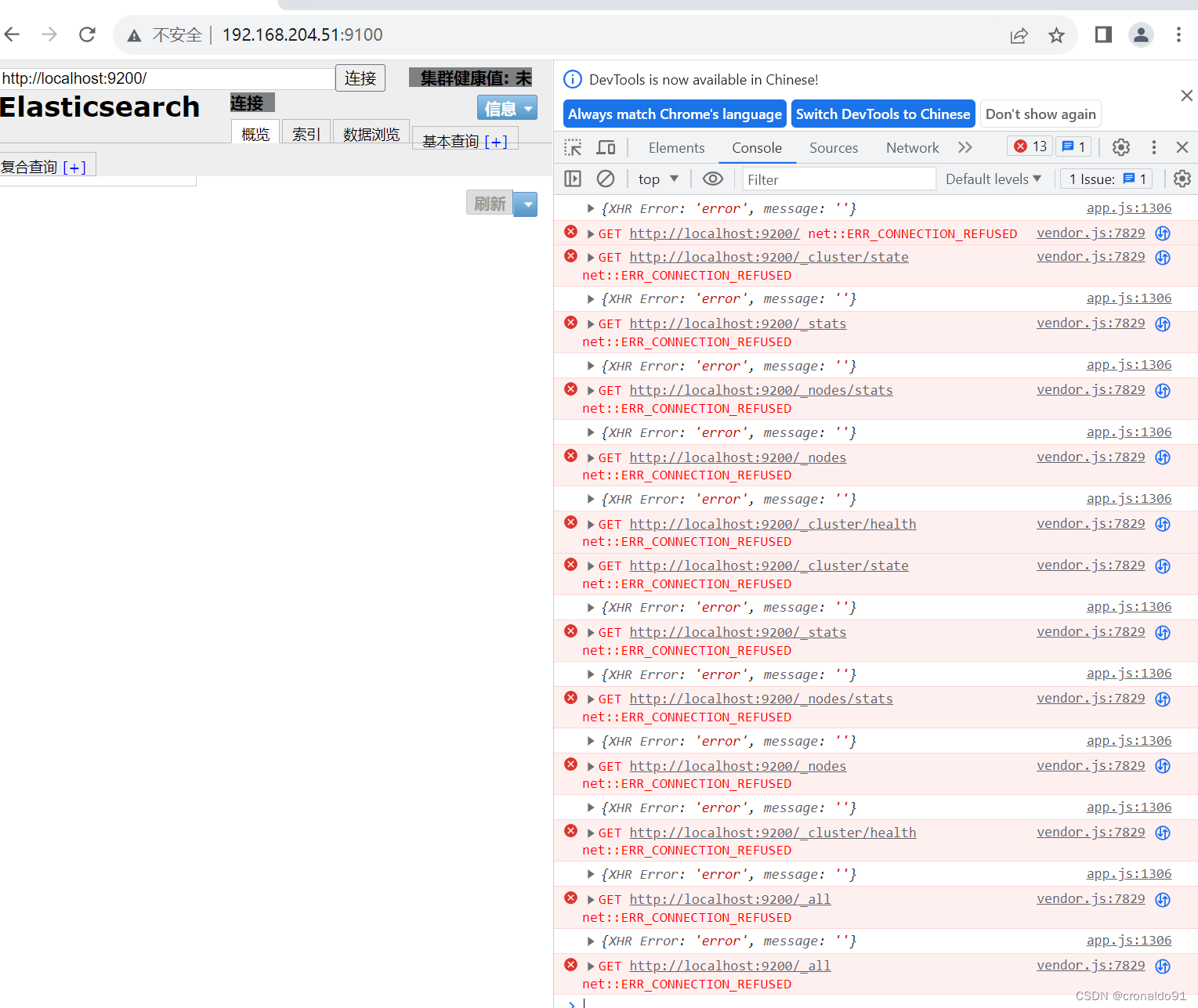The height and width of the screenshot is (1008, 1198).
Task: Expand the GET localhost:9200/ error entry
Action: pyautogui.click(x=591, y=233)
